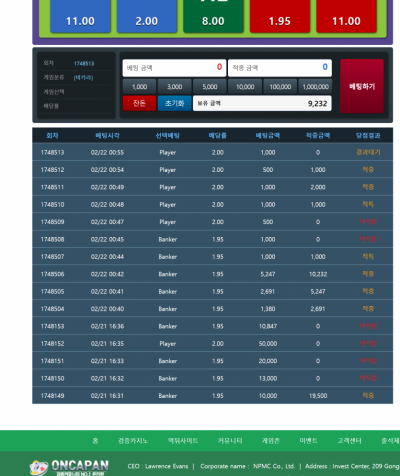Open 먹튀사이트 in the footer navigation

pos(183,441)
